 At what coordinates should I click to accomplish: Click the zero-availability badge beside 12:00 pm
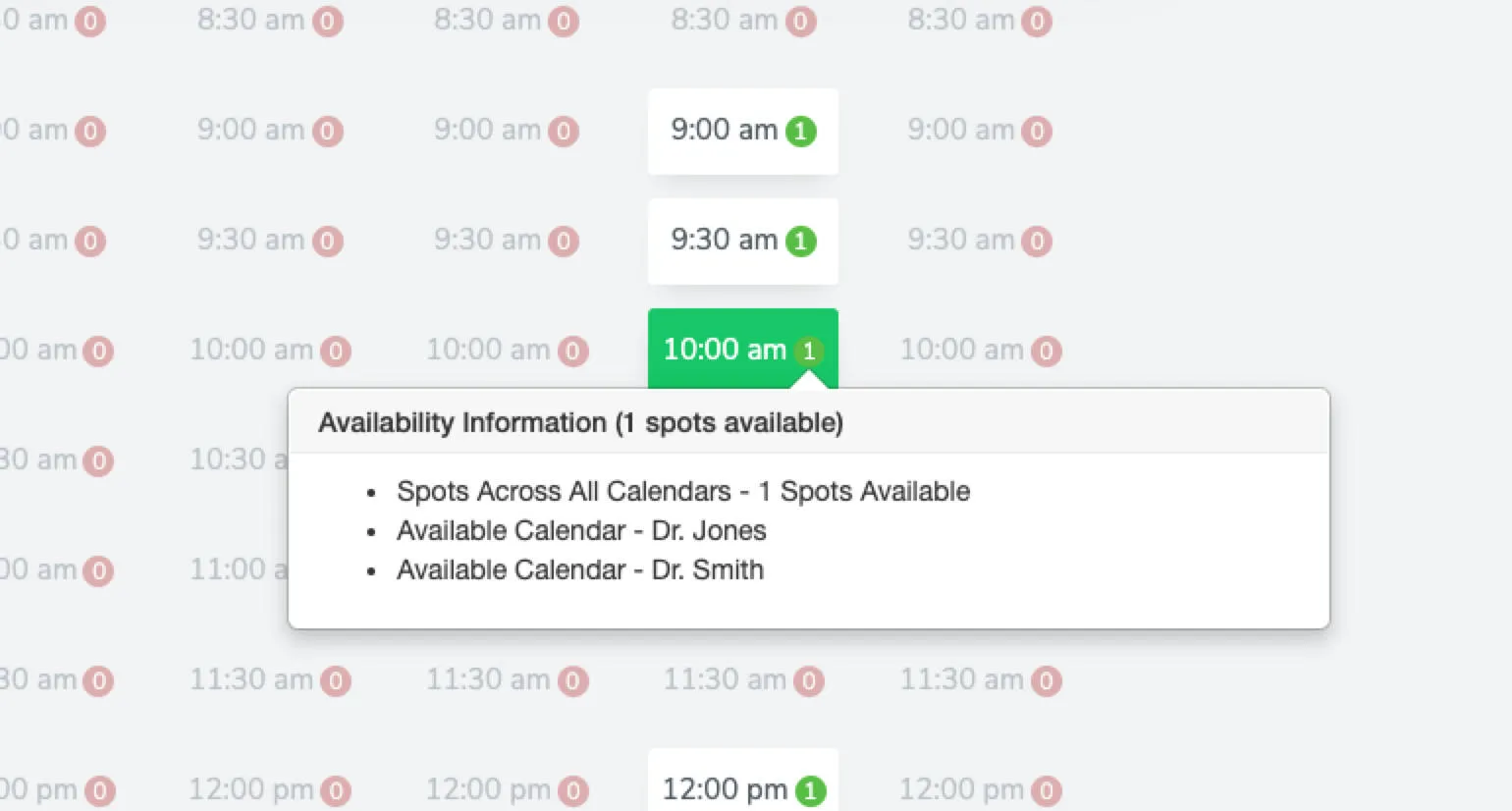(x=1047, y=789)
